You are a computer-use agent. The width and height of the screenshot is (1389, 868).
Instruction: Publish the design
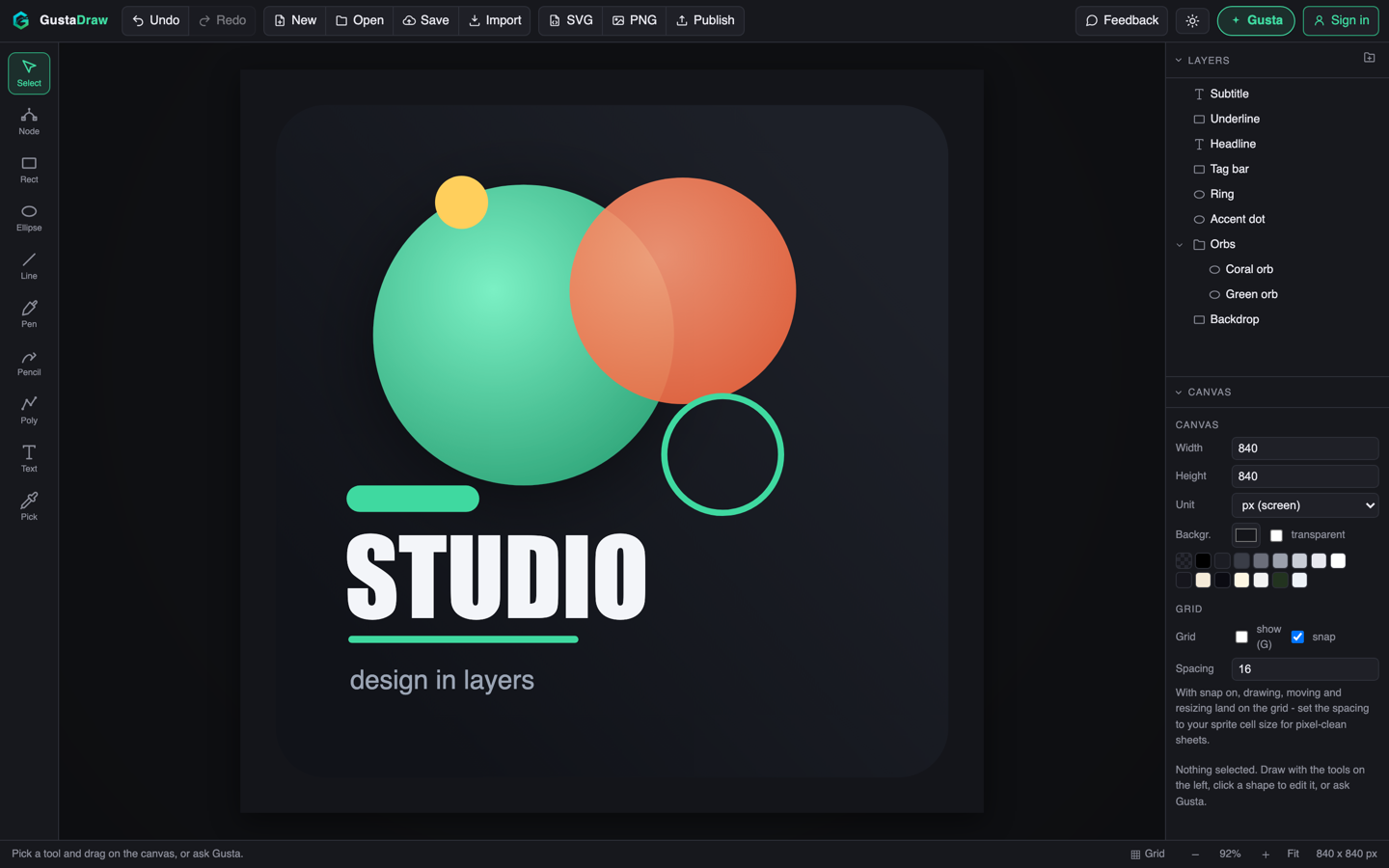(705, 20)
